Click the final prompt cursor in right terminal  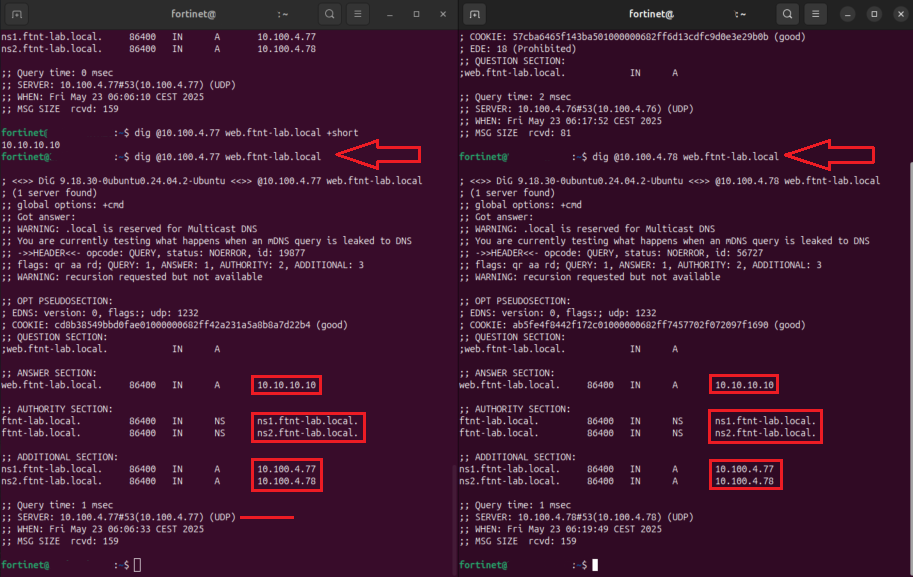click(595, 565)
